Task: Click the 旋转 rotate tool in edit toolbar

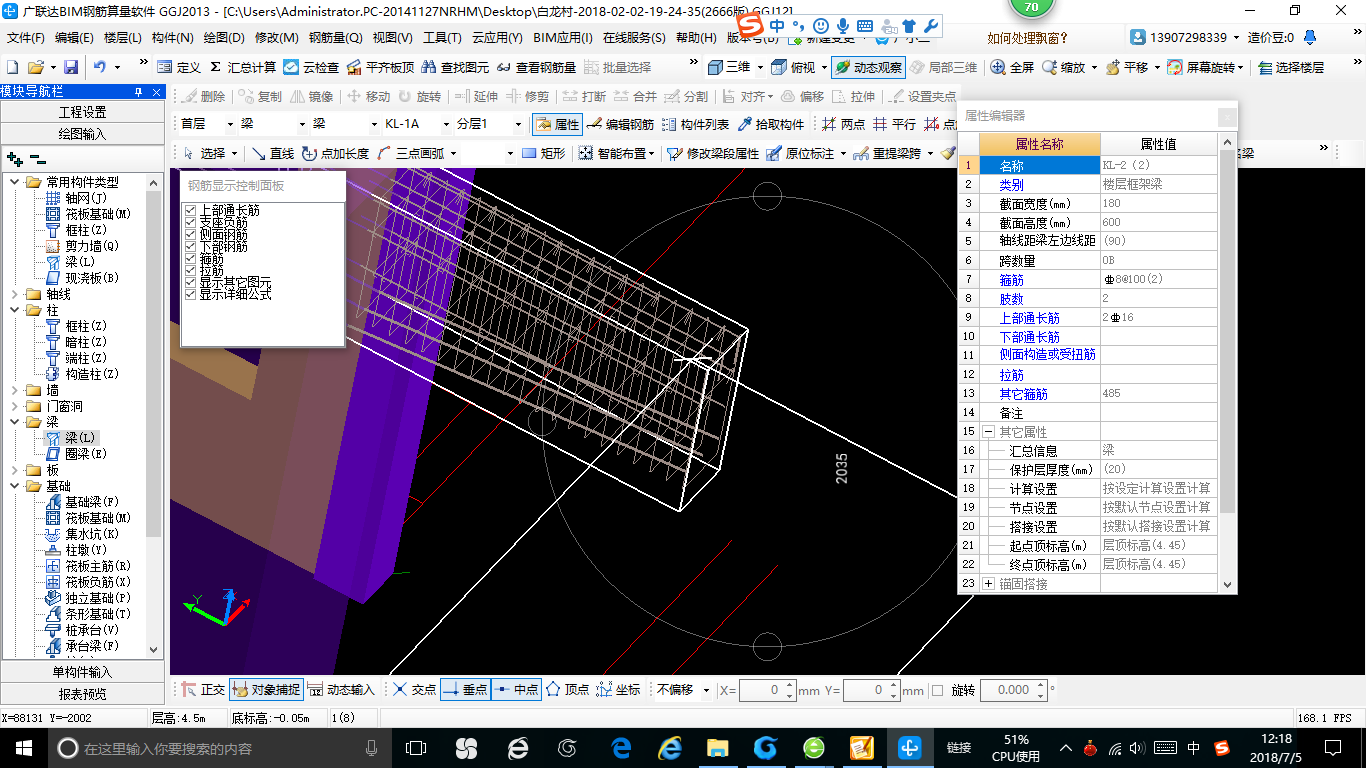Action: pyautogui.click(x=419, y=96)
